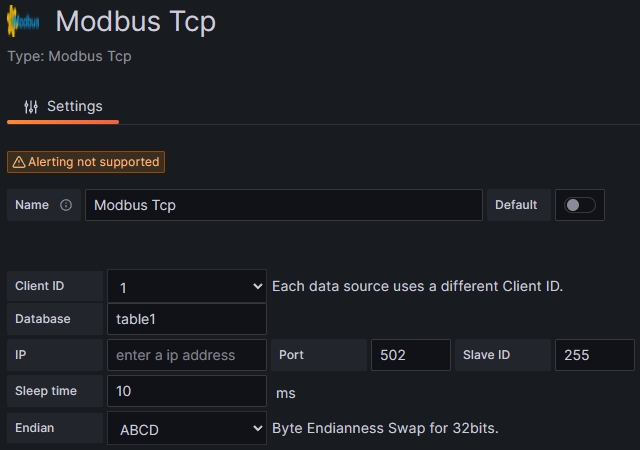Switch to the Settings tab
Image resolution: width=640 pixels, height=450 pixels.
(63, 106)
